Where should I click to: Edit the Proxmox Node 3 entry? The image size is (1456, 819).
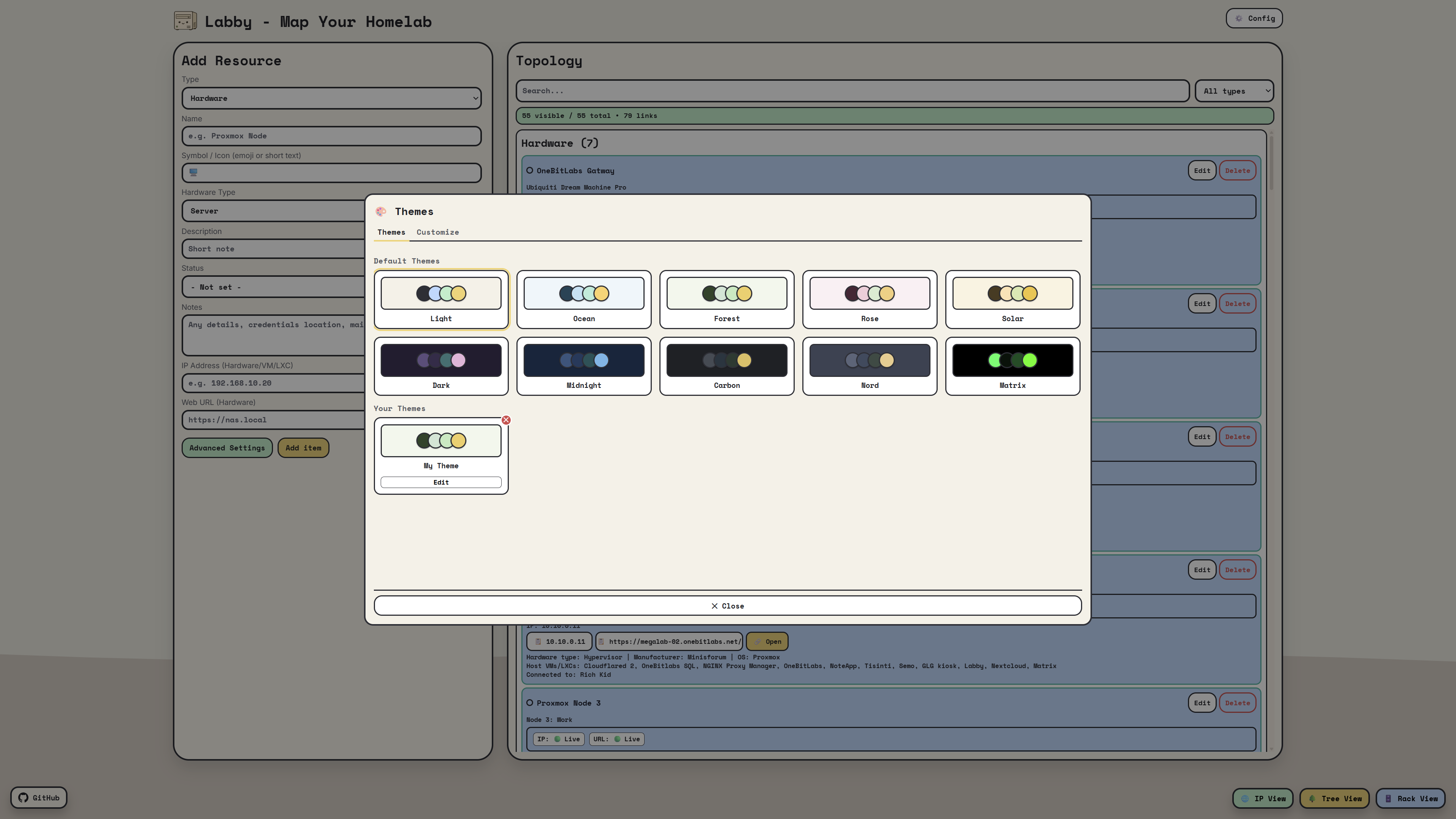click(x=1202, y=703)
